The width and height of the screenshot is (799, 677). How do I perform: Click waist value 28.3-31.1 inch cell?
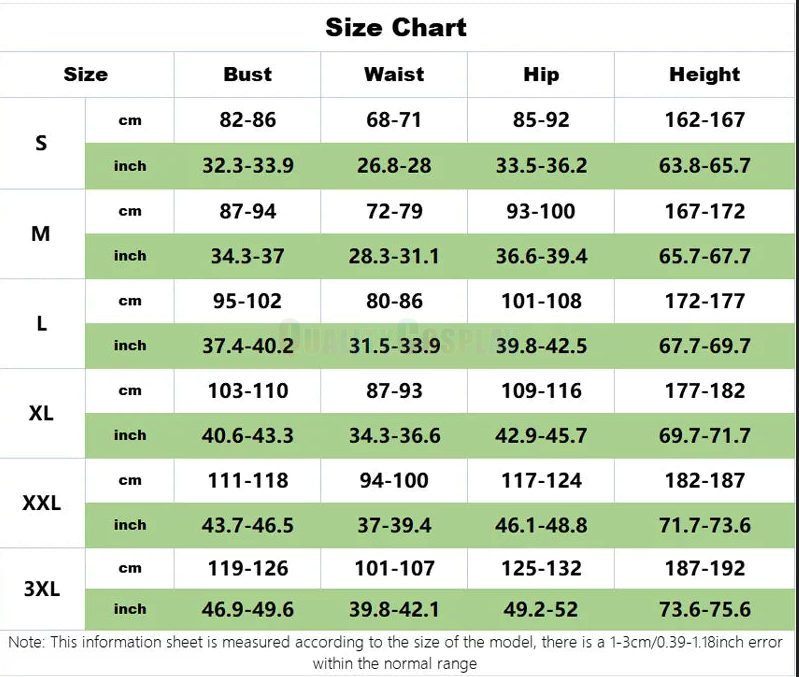(394, 256)
